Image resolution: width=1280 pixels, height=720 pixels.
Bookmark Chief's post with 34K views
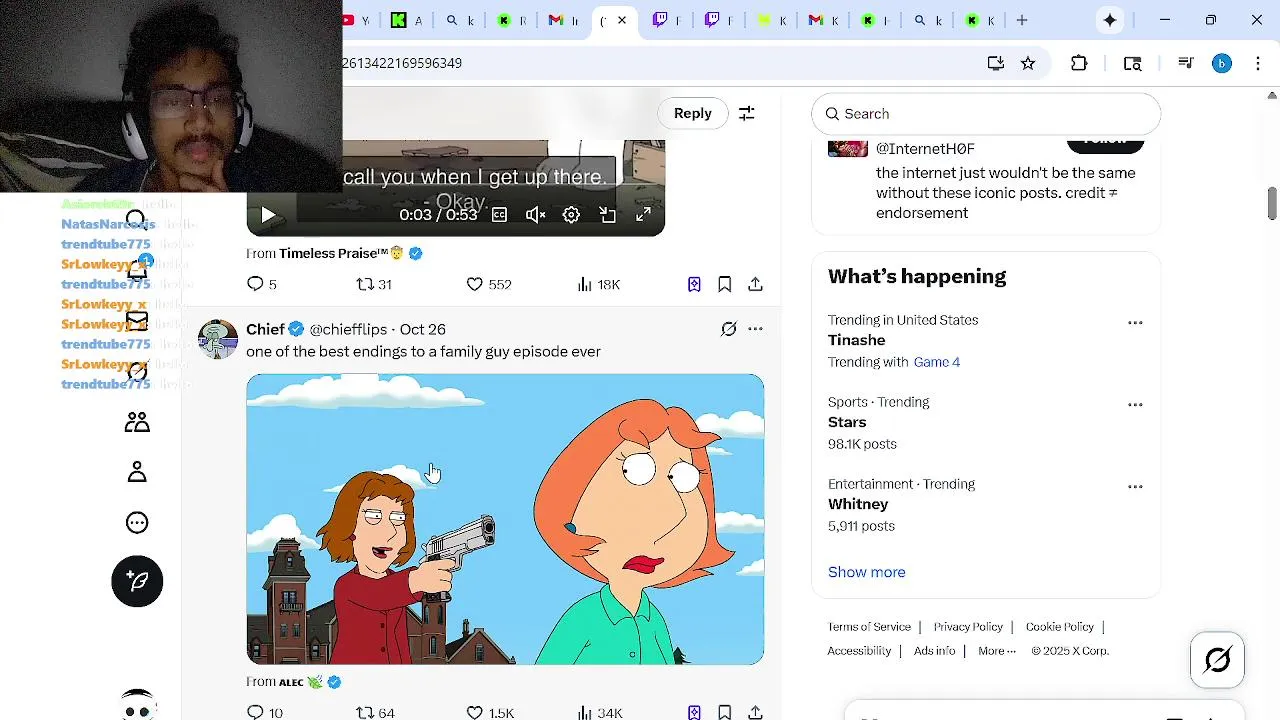725,713
